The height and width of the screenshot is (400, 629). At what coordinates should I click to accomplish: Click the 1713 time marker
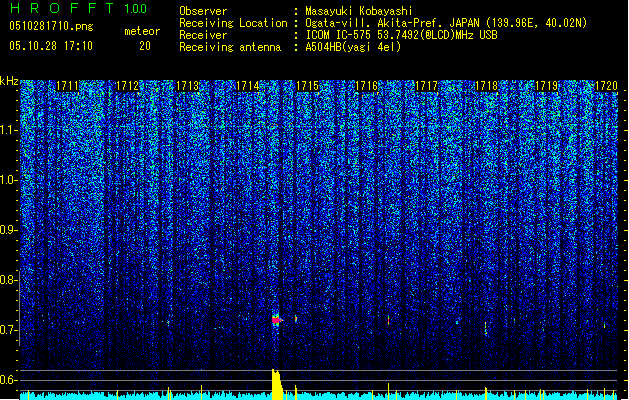pyautogui.click(x=187, y=86)
